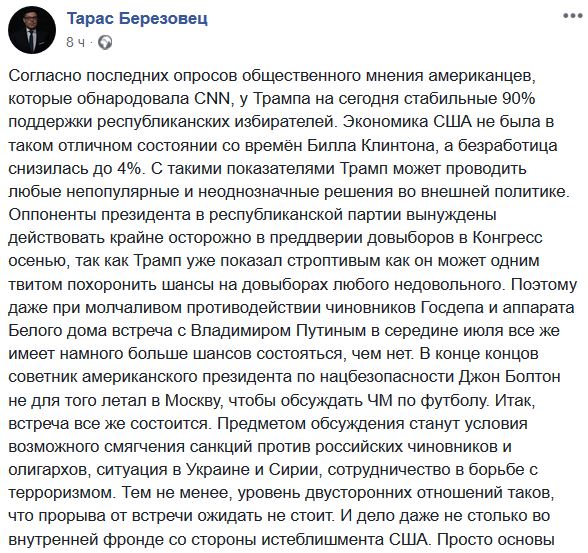The image size is (588, 553).
Task: Open the post's 8 ч timestamp link
Action: click(75, 42)
